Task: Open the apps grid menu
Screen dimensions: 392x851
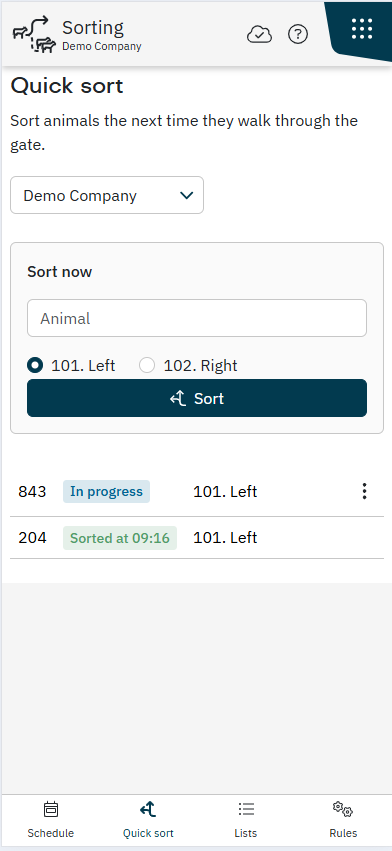Action: click(x=362, y=28)
